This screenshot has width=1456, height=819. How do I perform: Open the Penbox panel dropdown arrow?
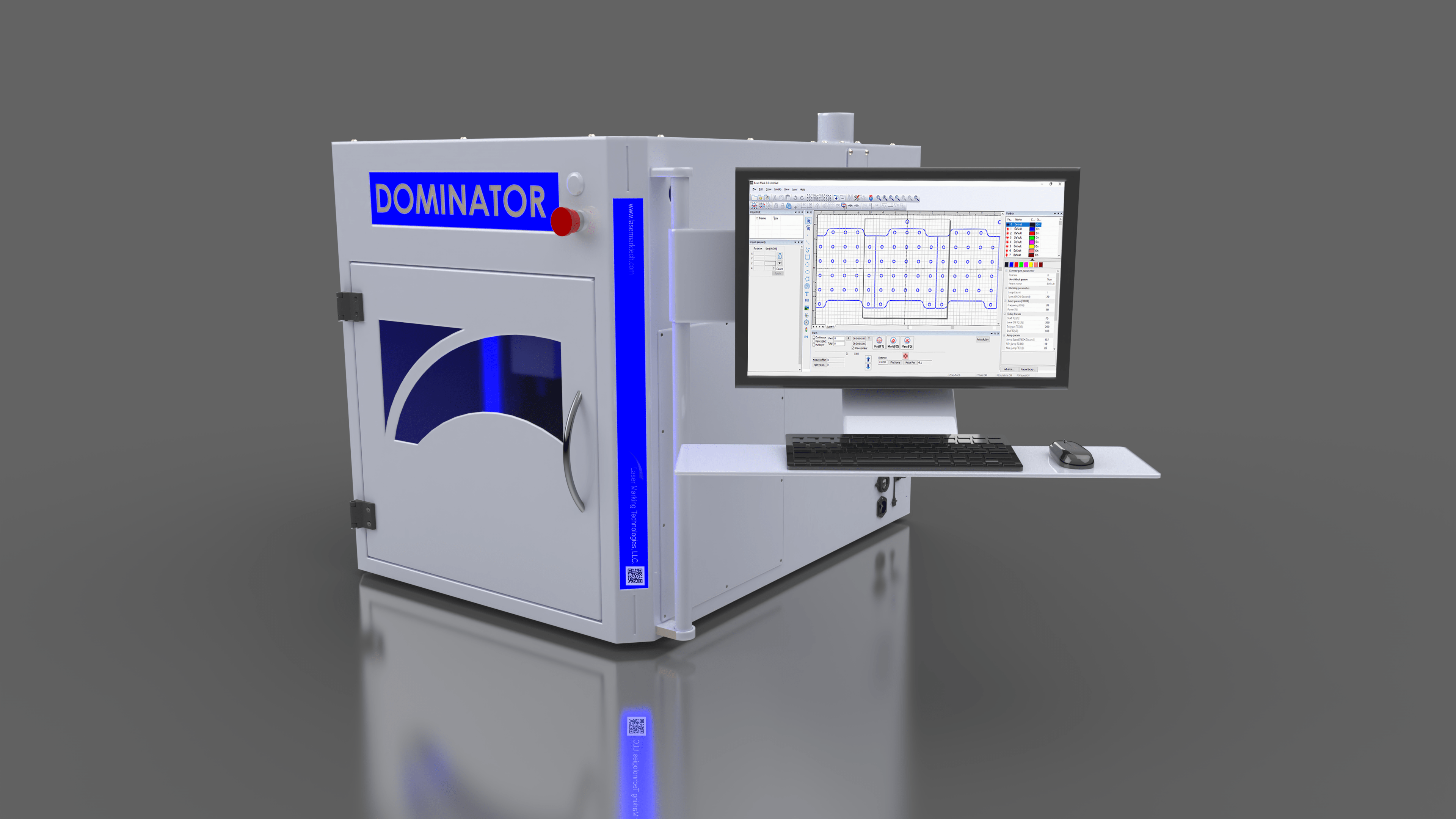point(1055,213)
